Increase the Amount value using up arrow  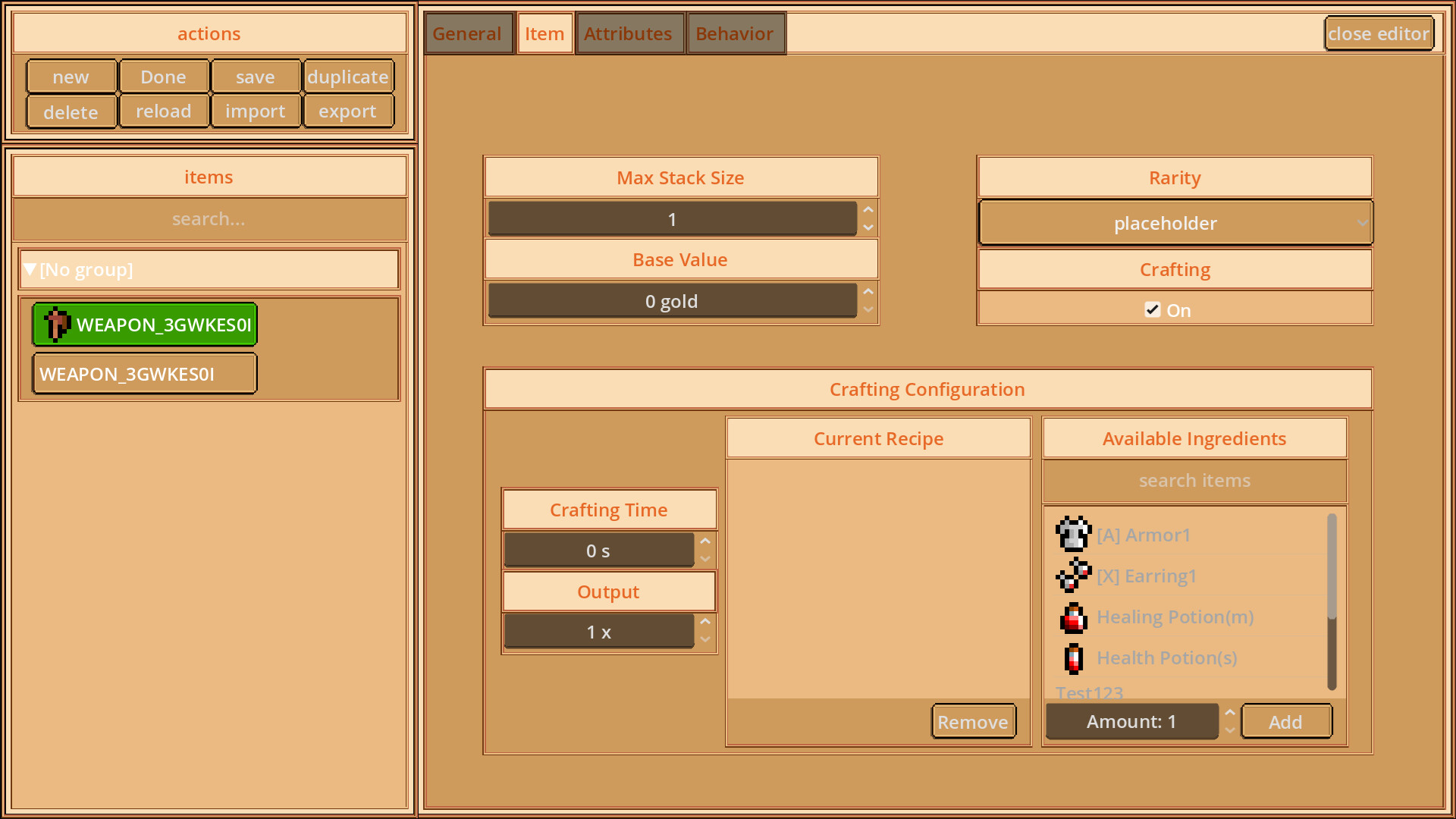[x=1229, y=714]
